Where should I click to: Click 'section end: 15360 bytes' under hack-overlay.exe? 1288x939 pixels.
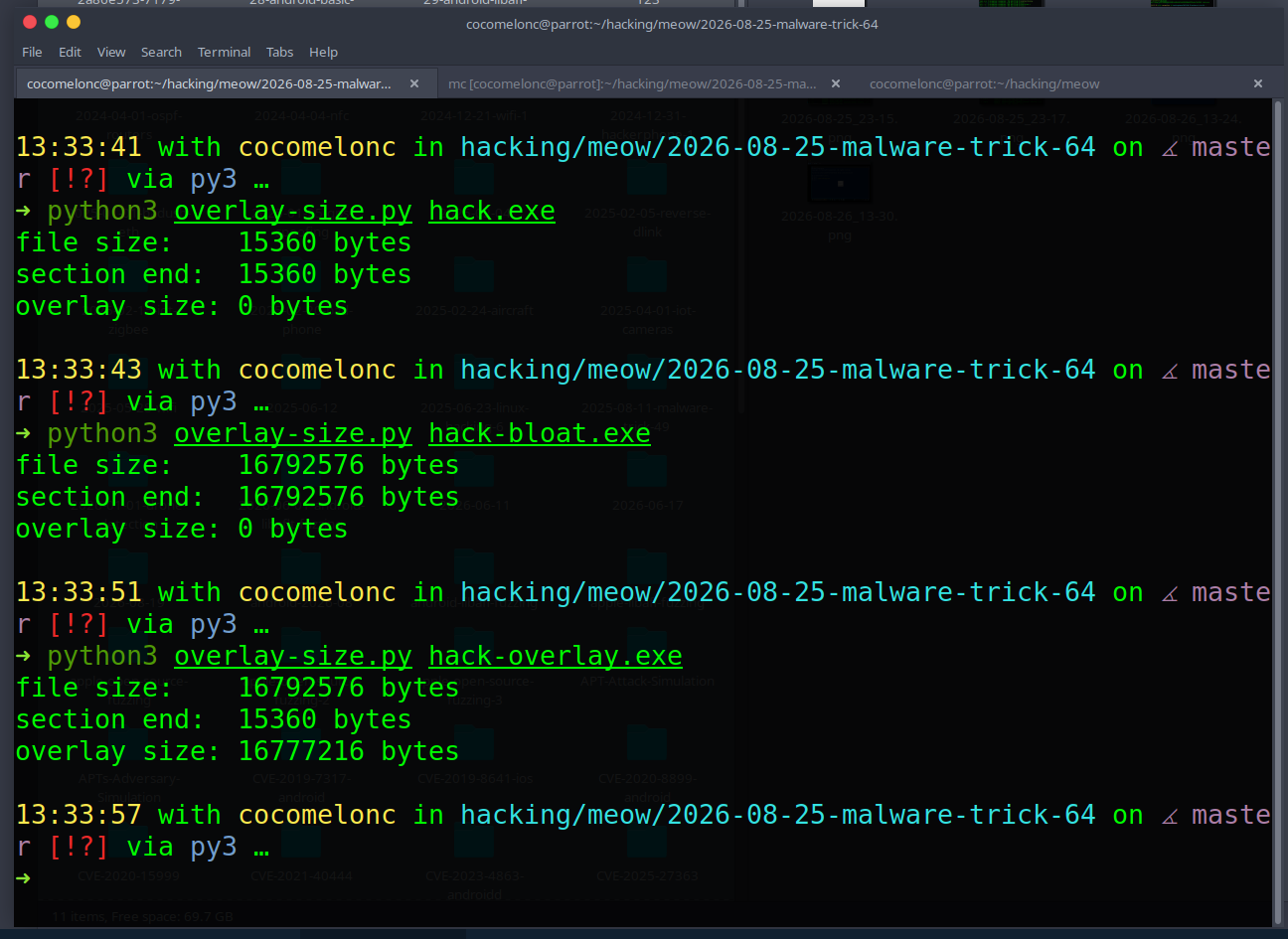(x=214, y=719)
